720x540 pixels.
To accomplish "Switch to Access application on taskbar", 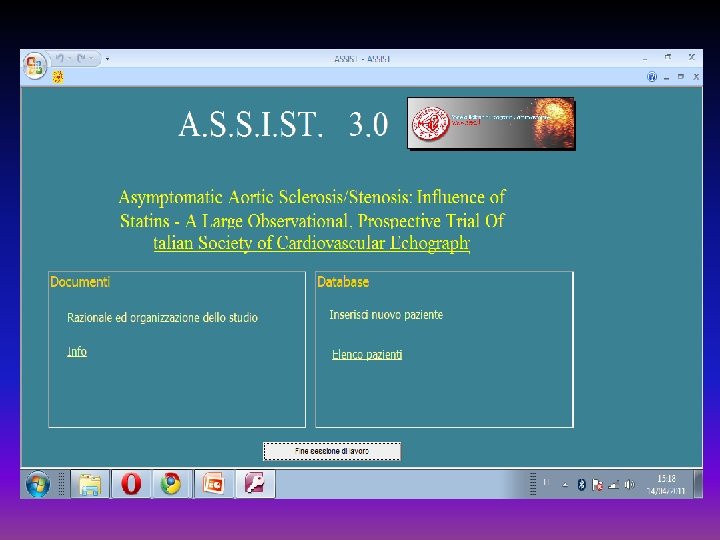I will 255,484.
